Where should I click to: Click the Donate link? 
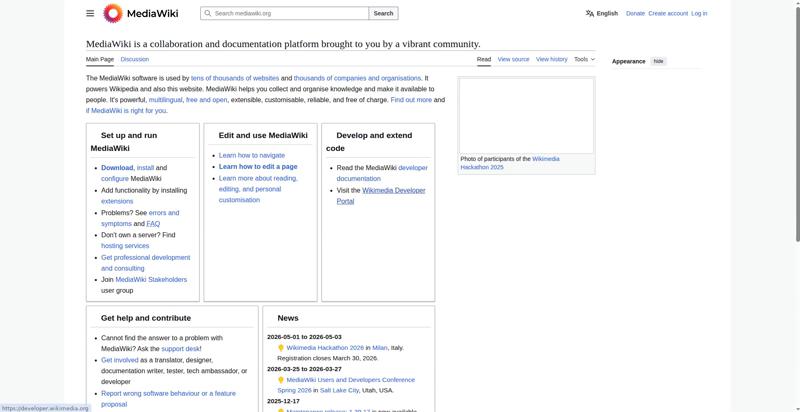[x=635, y=13]
